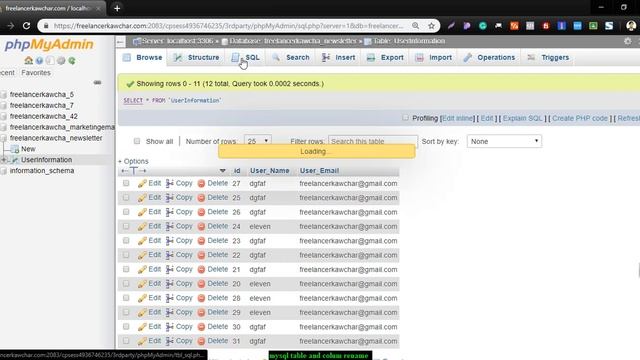Click Copy icon for row 23
The width and height of the screenshot is (640, 360).
[170, 241]
